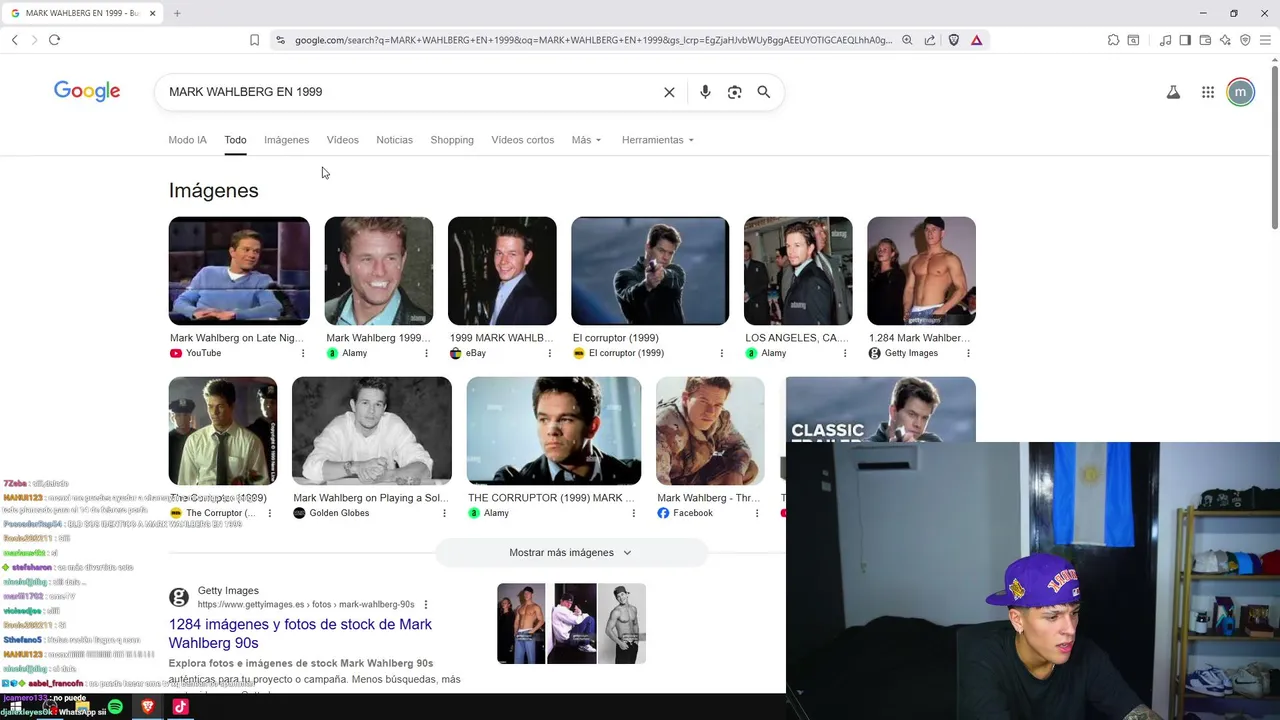Screen dimensions: 1280x720
Task: Open the extensions puzzle icon
Action: 1113,40
